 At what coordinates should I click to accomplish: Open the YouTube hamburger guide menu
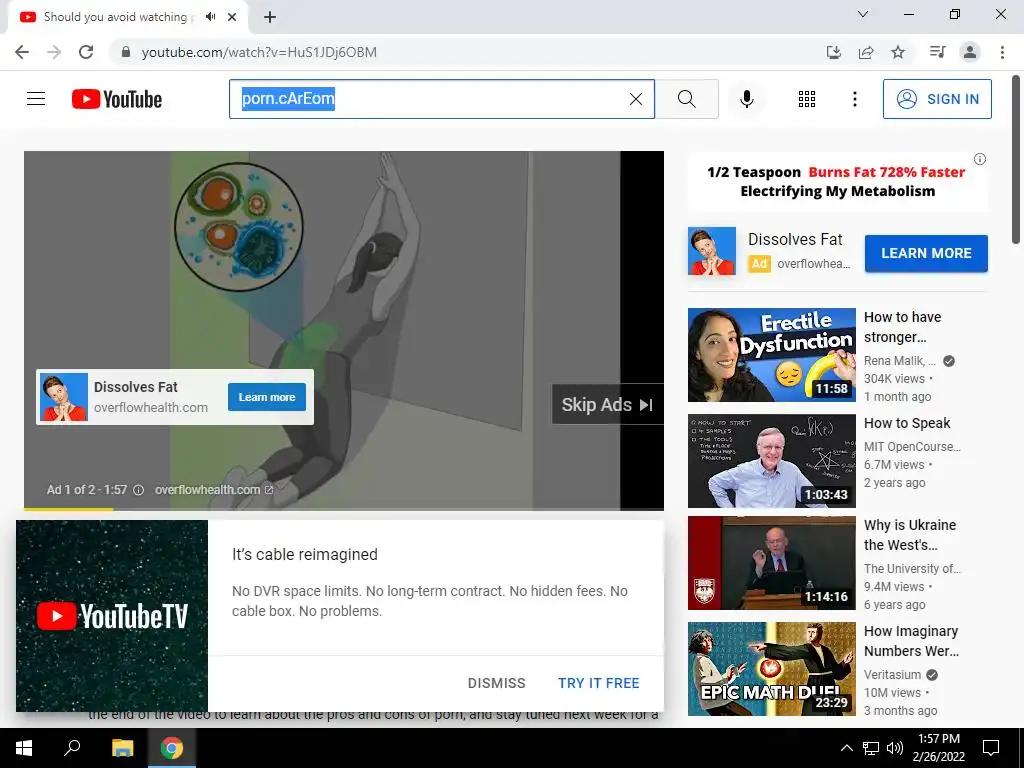point(36,99)
